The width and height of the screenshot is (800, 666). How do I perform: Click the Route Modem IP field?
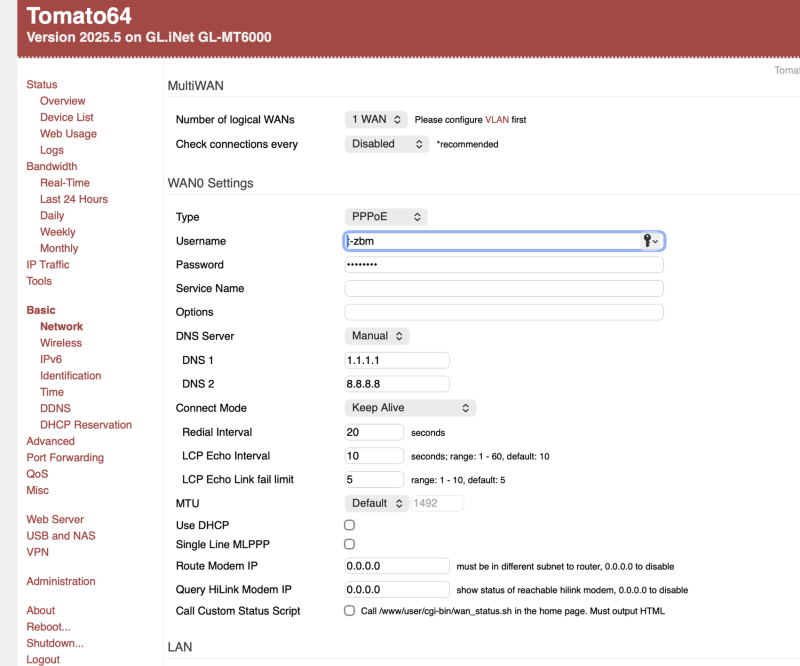(397, 566)
